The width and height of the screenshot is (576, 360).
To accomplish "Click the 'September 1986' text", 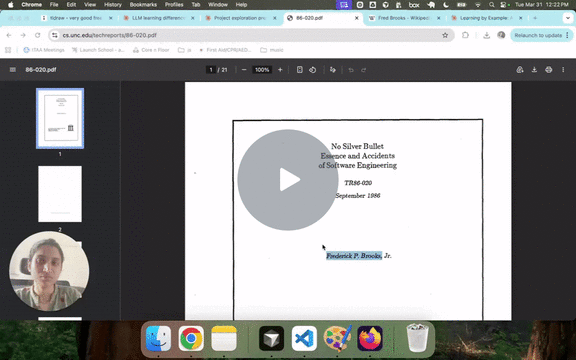I will click(357, 196).
